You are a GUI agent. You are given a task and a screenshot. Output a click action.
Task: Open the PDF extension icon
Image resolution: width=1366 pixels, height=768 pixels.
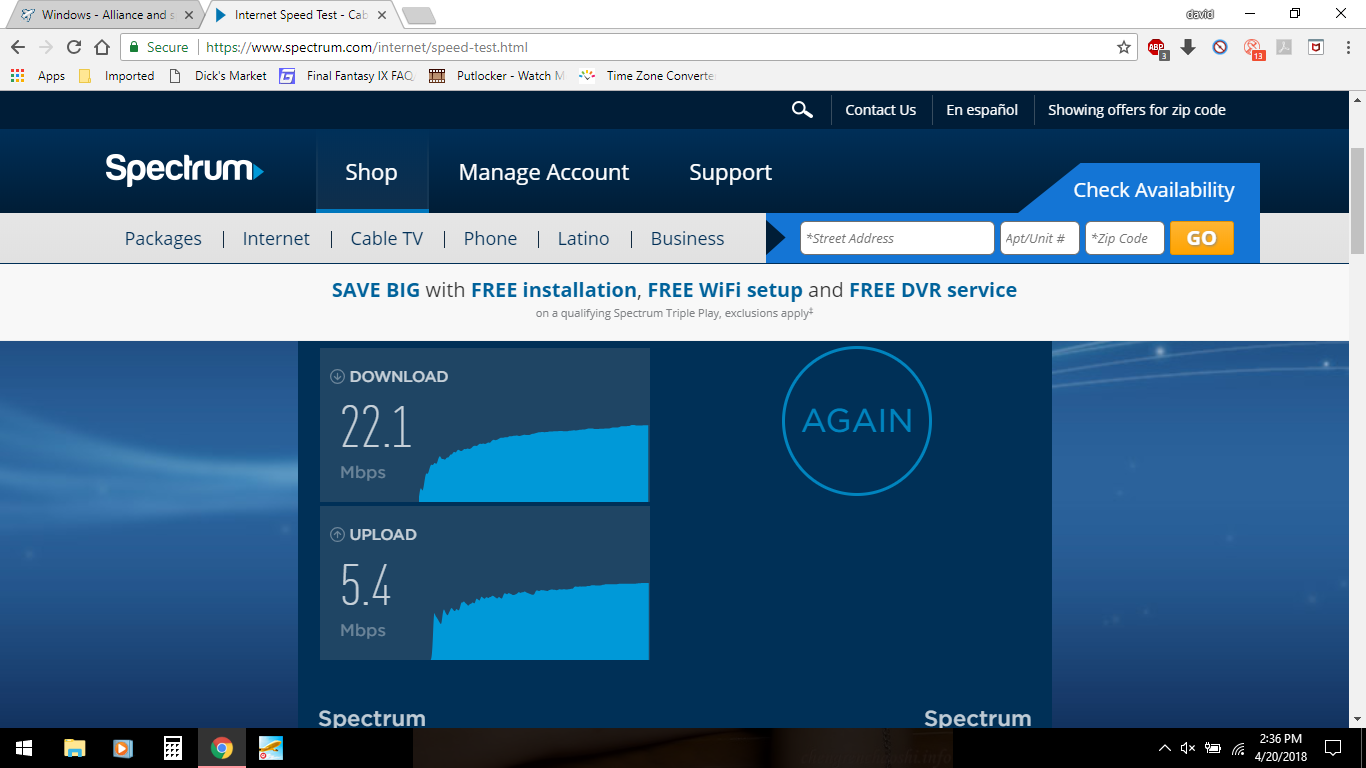(1284, 47)
